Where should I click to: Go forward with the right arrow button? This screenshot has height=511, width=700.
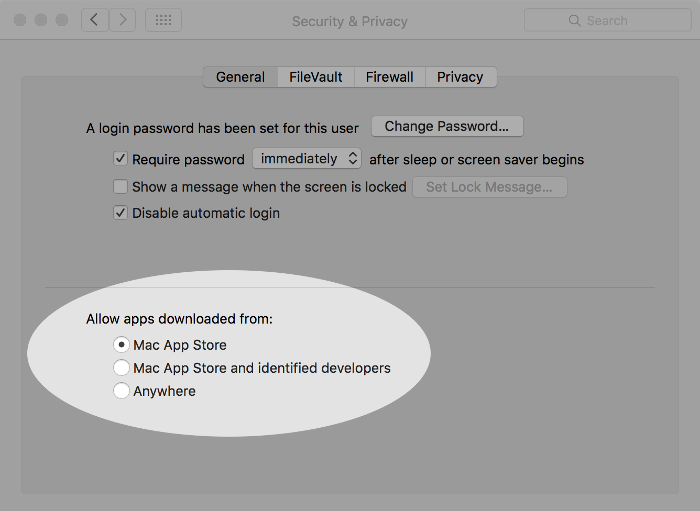[x=122, y=20]
